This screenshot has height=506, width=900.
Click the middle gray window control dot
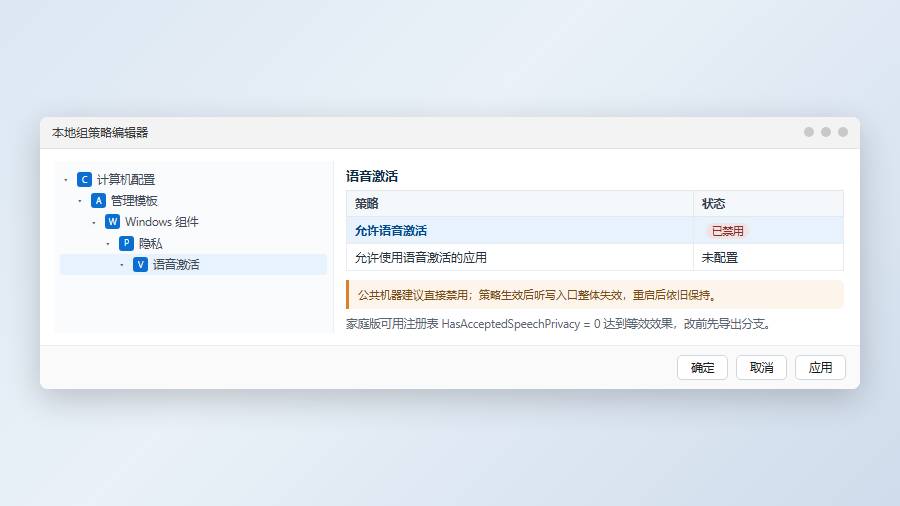pyautogui.click(x=826, y=132)
